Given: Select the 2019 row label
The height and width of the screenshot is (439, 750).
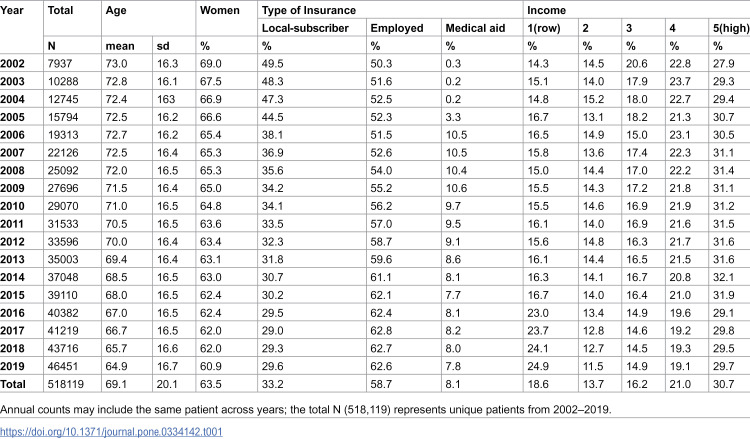Looking at the screenshot, I should (x=12, y=366).
